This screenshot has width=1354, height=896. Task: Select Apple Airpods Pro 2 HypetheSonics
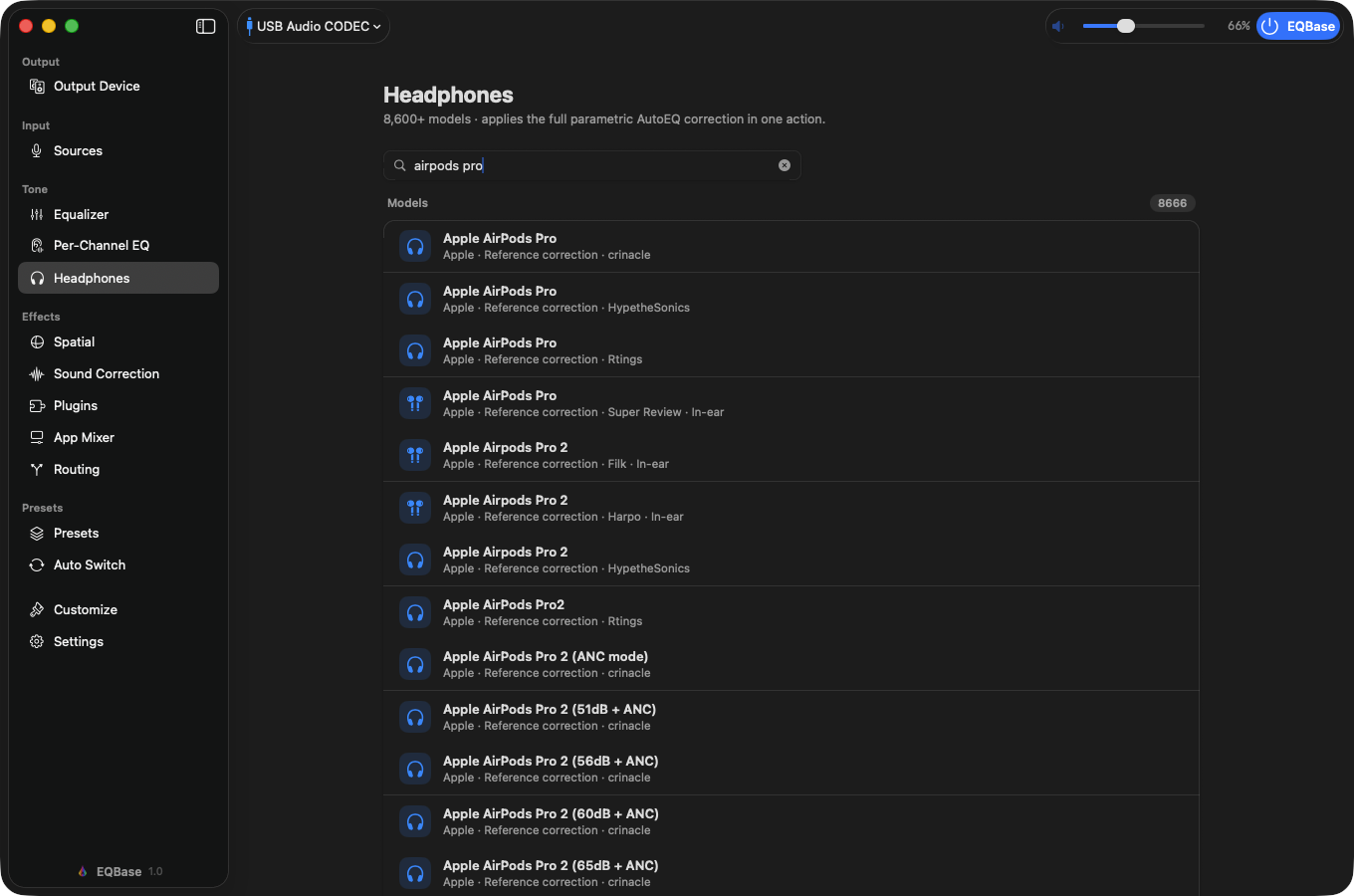tap(791, 560)
